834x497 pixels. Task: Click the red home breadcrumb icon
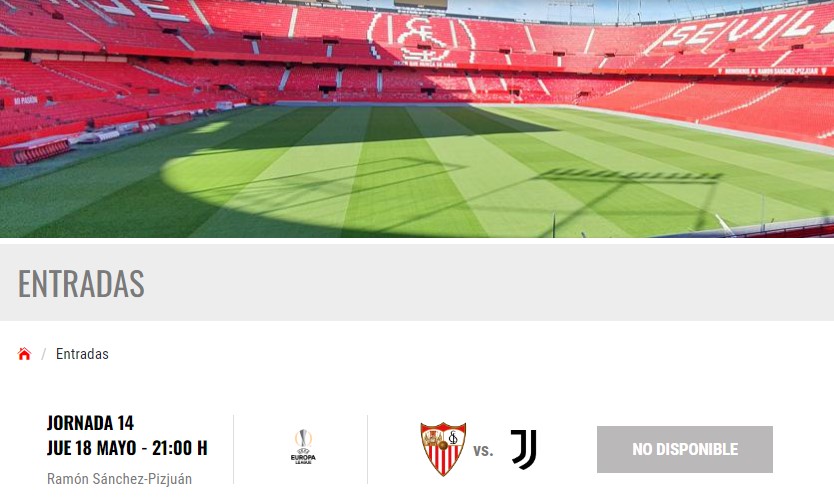[x=24, y=354]
